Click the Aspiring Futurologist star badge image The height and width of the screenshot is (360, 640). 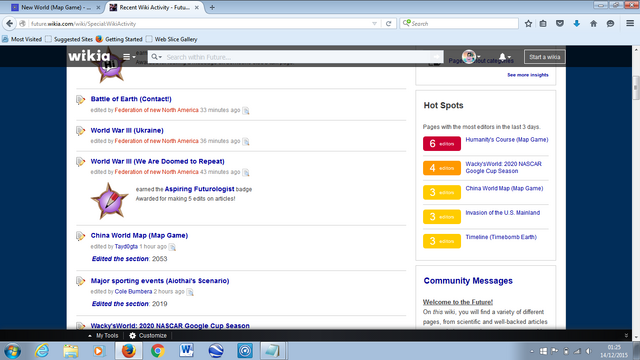[109, 201]
